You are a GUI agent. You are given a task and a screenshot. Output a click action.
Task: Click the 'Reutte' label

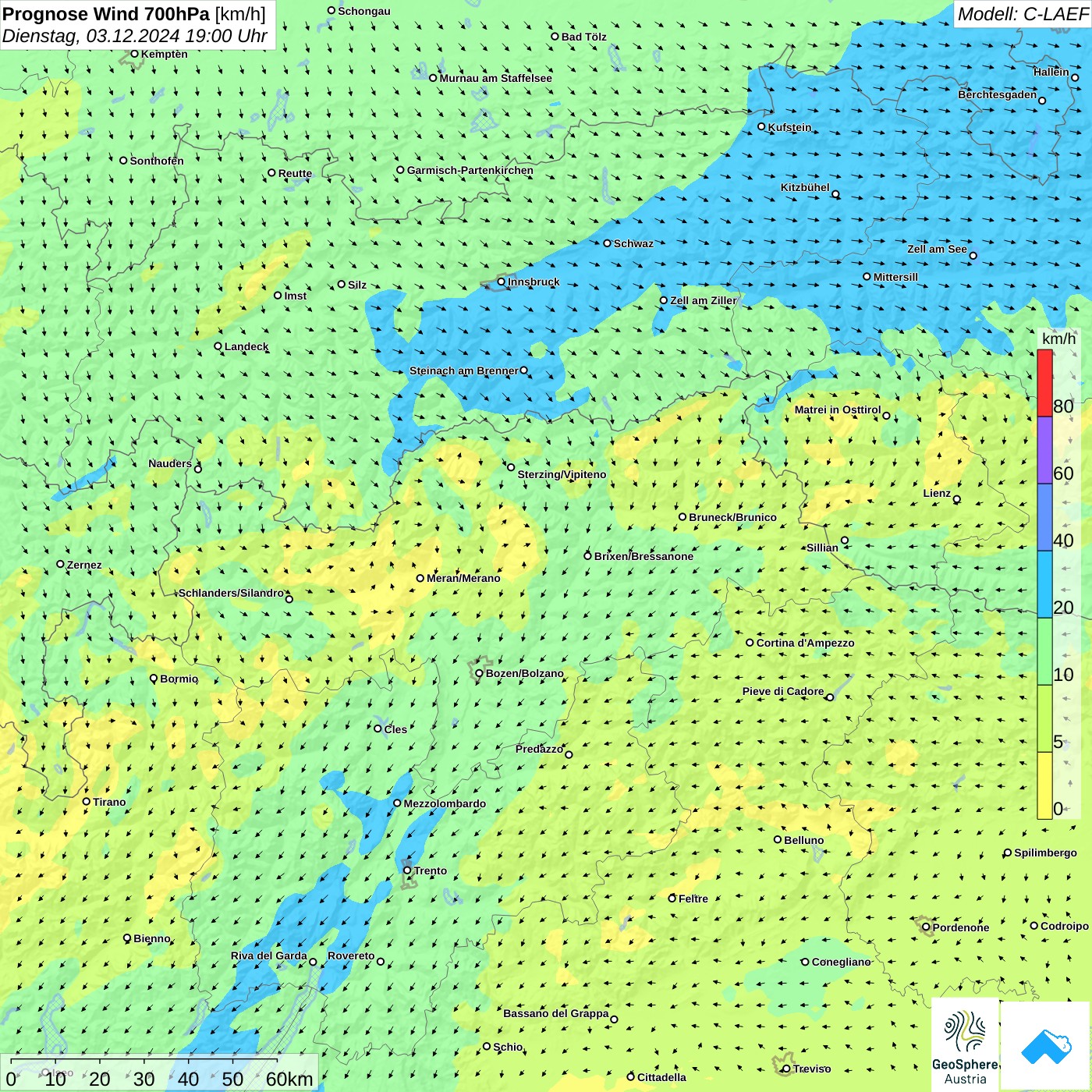[295, 173]
